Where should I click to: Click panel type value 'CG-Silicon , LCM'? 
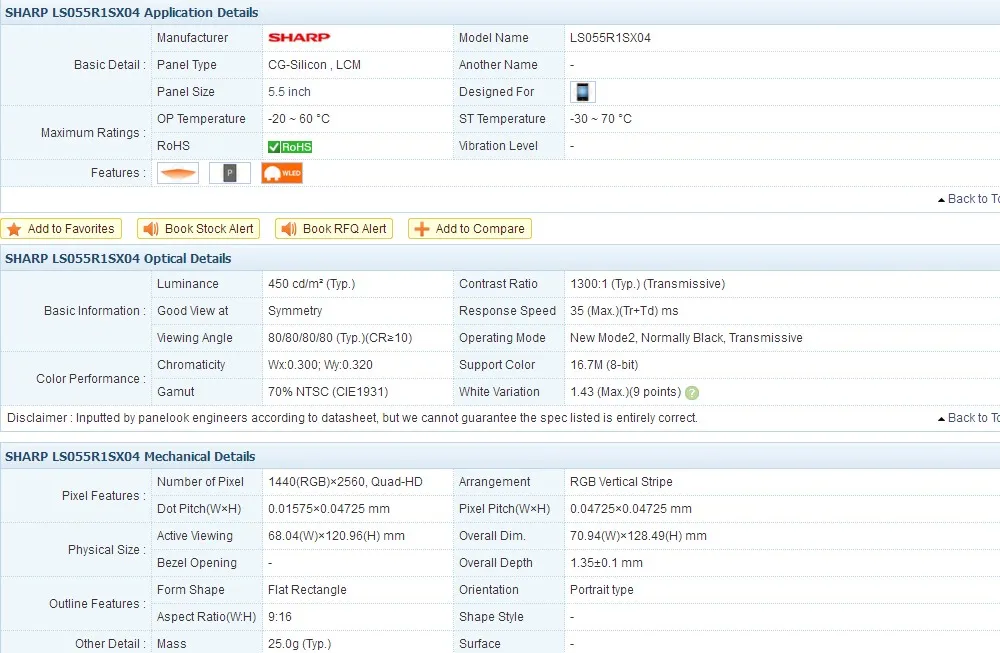314,64
